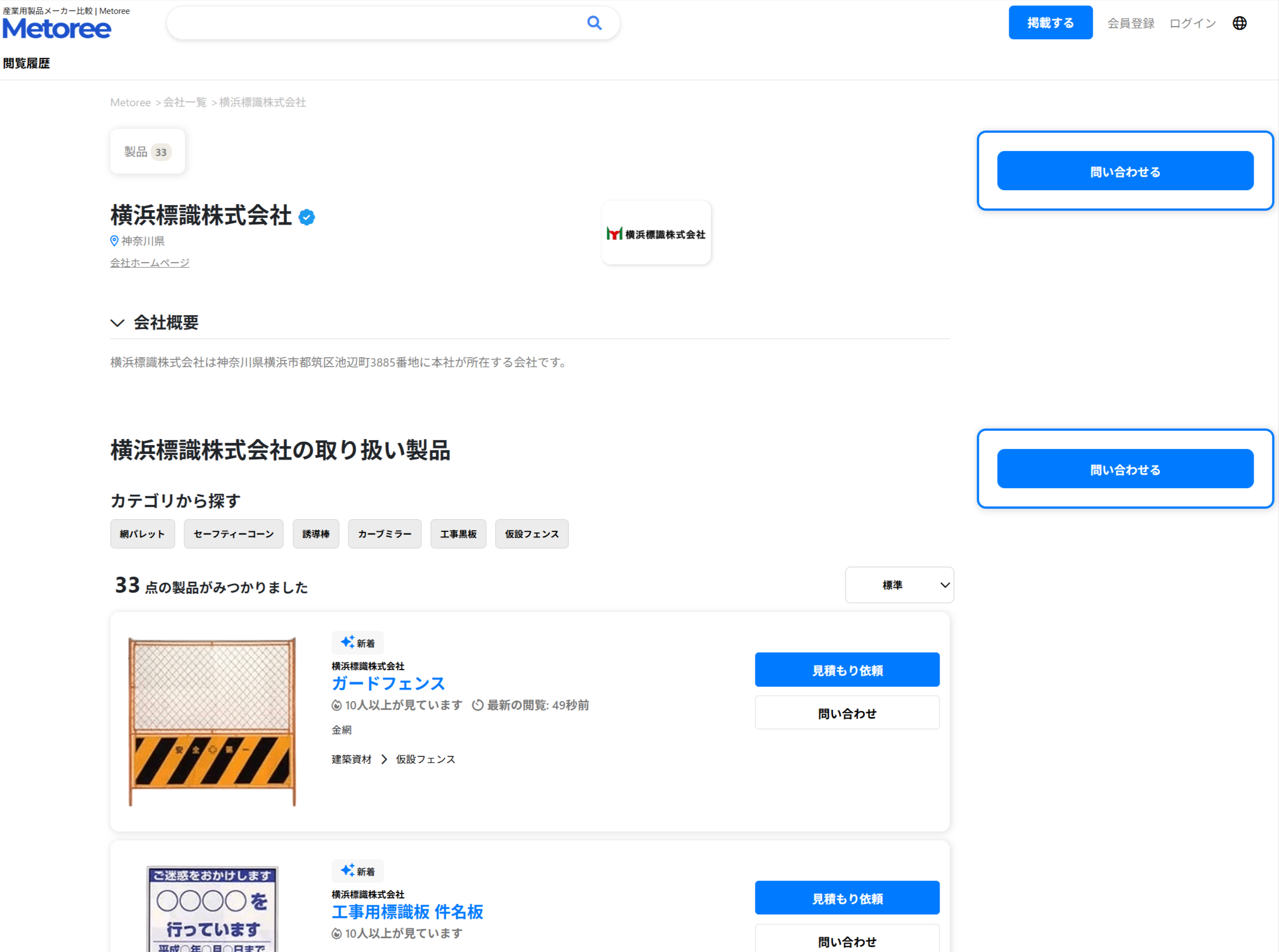Click the 神奈川県 location pin icon
This screenshot has height=952, width=1279.
click(x=114, y=241)
